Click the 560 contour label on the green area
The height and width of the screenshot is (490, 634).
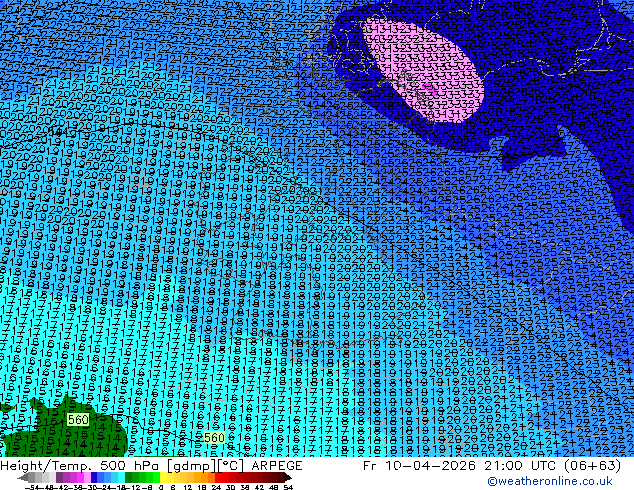(x=78, y=420)
